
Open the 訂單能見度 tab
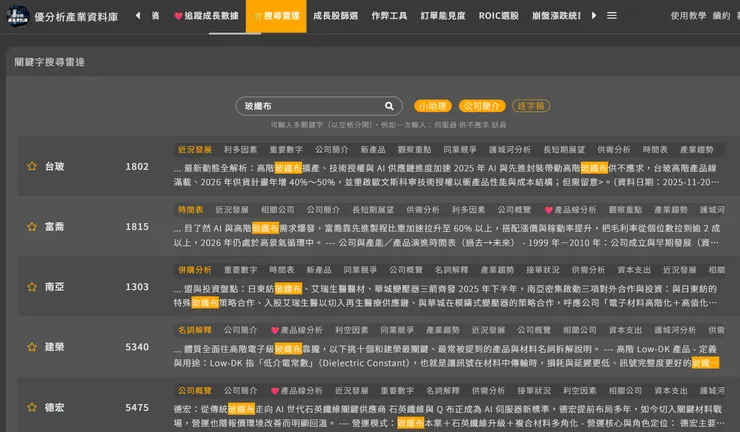click(443, 16)
